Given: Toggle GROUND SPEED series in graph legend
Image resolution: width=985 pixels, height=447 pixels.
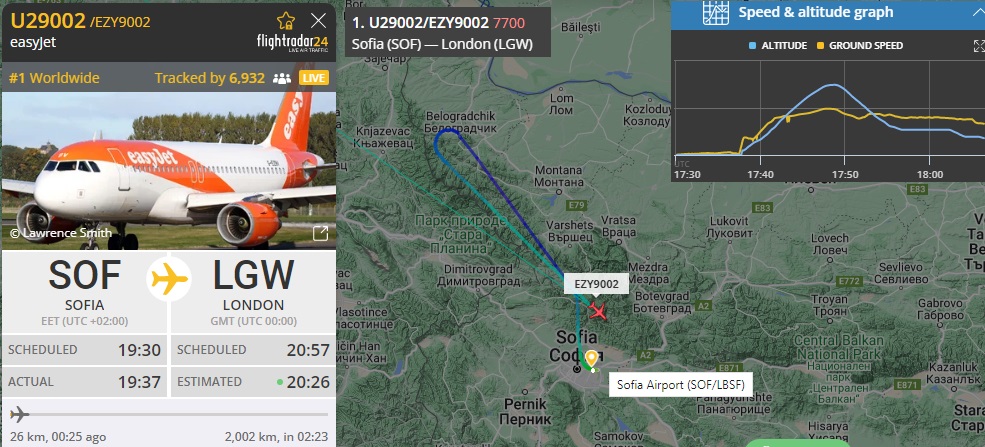Looking at the screenshot, I should [860, 46].
